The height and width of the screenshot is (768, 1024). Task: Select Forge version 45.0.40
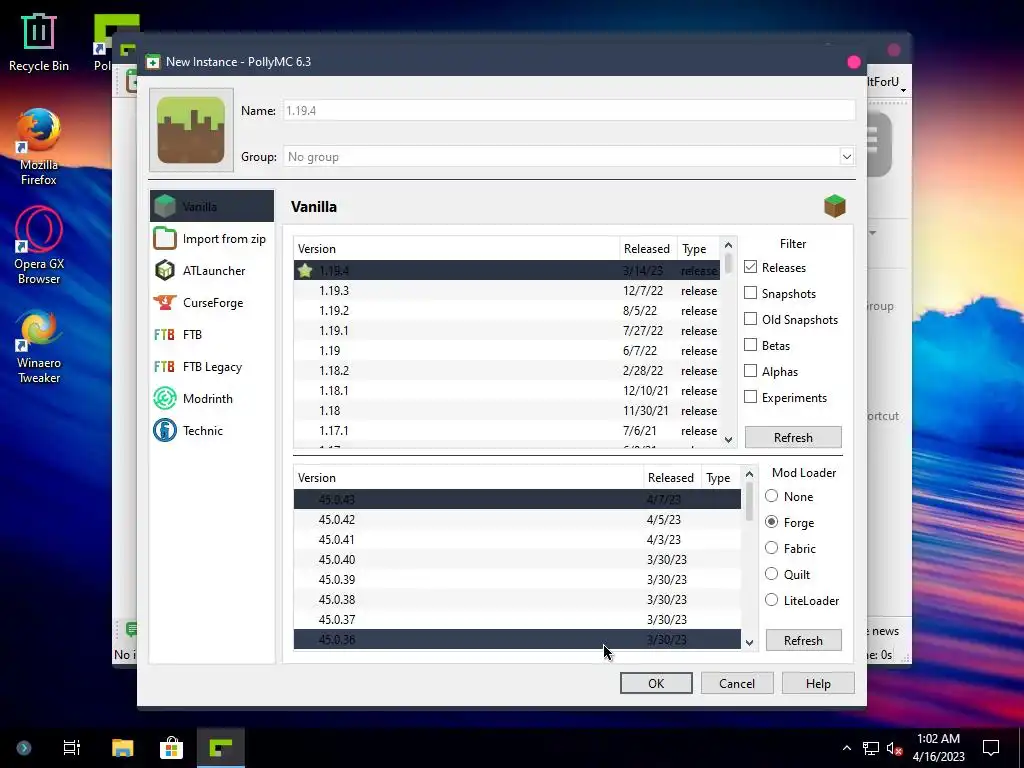[517, 560]
